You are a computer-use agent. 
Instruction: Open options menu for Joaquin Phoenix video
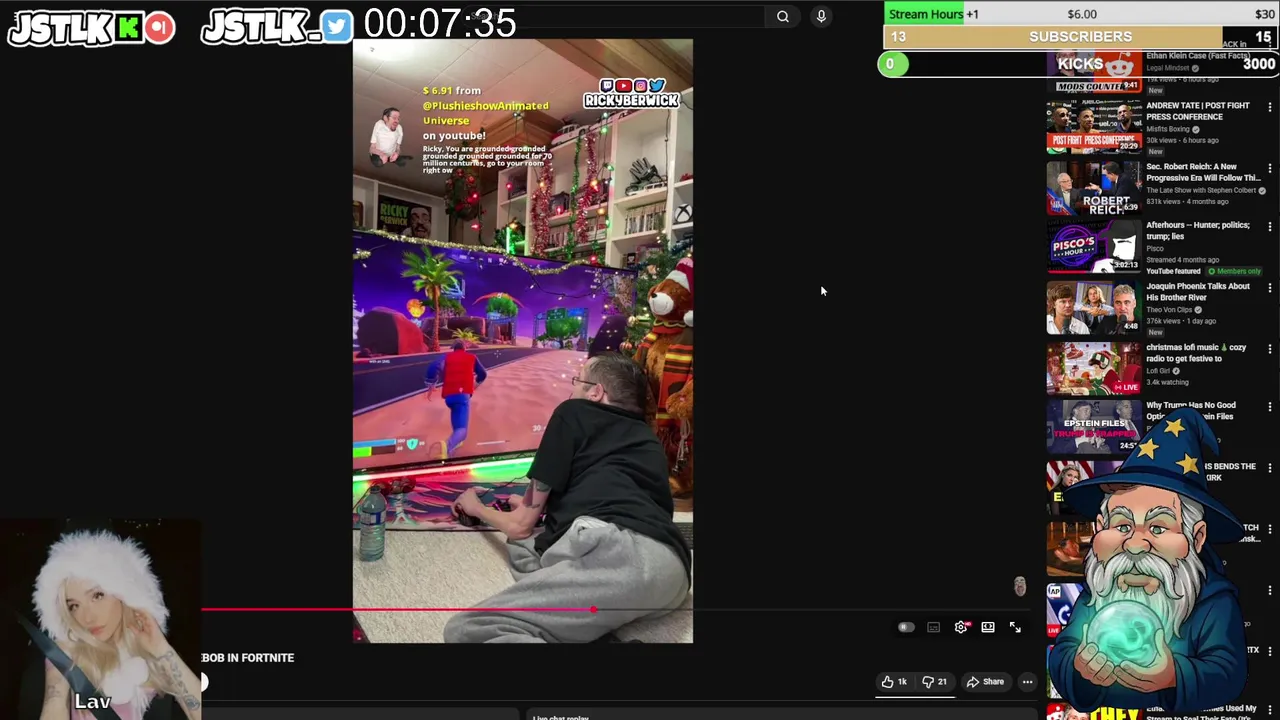pos(1270,288)
